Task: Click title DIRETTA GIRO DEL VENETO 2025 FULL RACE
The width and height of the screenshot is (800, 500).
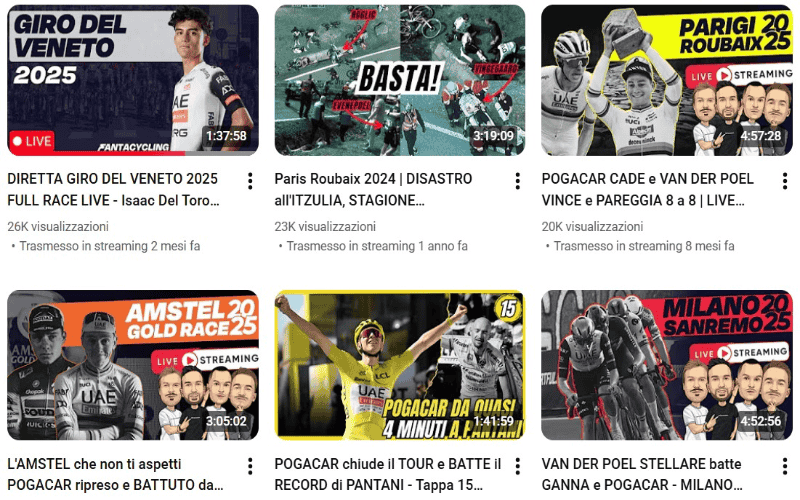Action: coord(113,190)
